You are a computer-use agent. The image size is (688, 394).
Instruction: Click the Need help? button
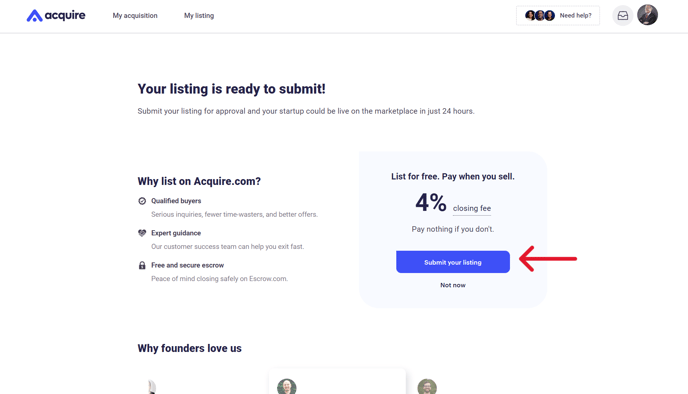point(558,16)
